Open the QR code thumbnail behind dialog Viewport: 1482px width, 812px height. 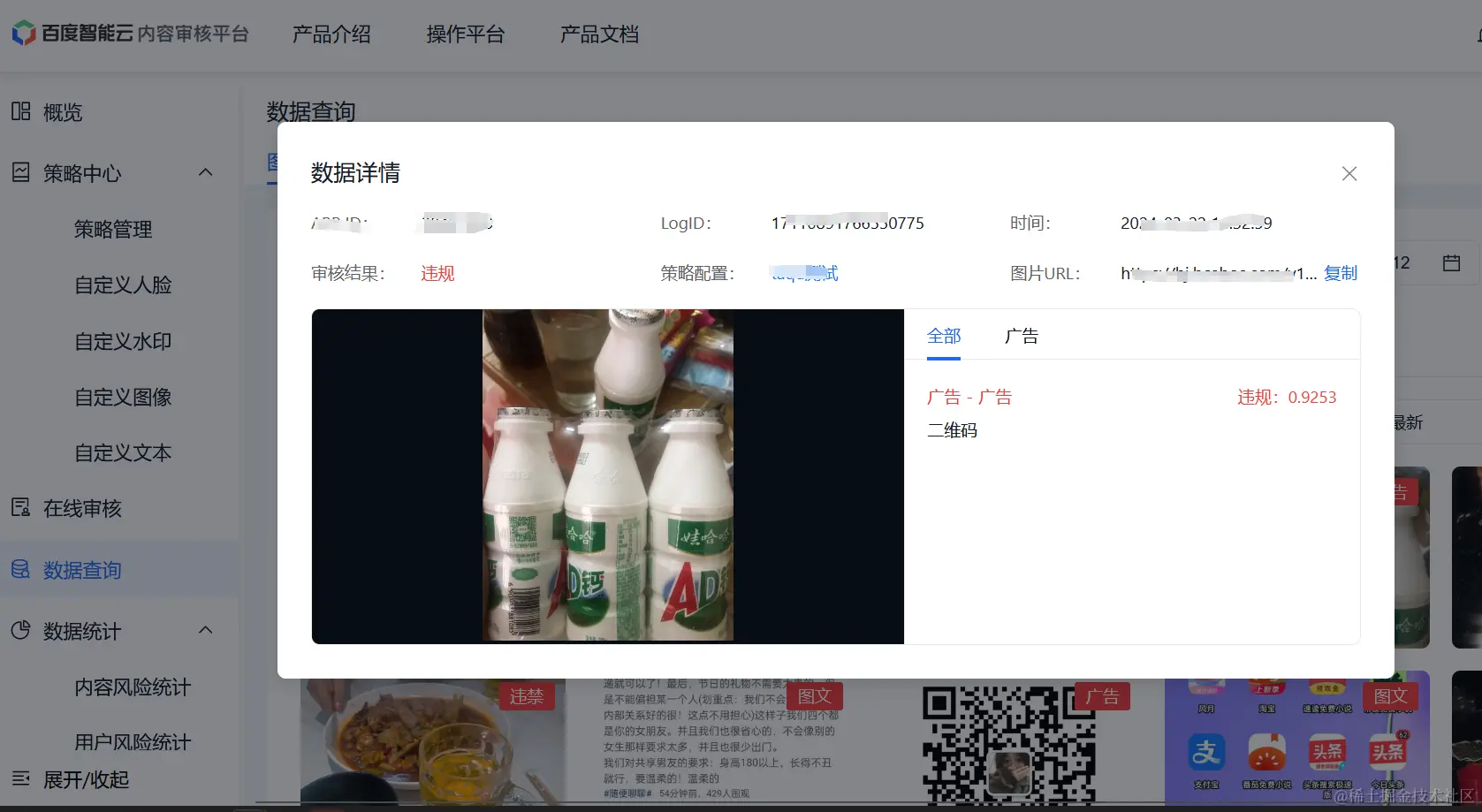click(1009, 742)
